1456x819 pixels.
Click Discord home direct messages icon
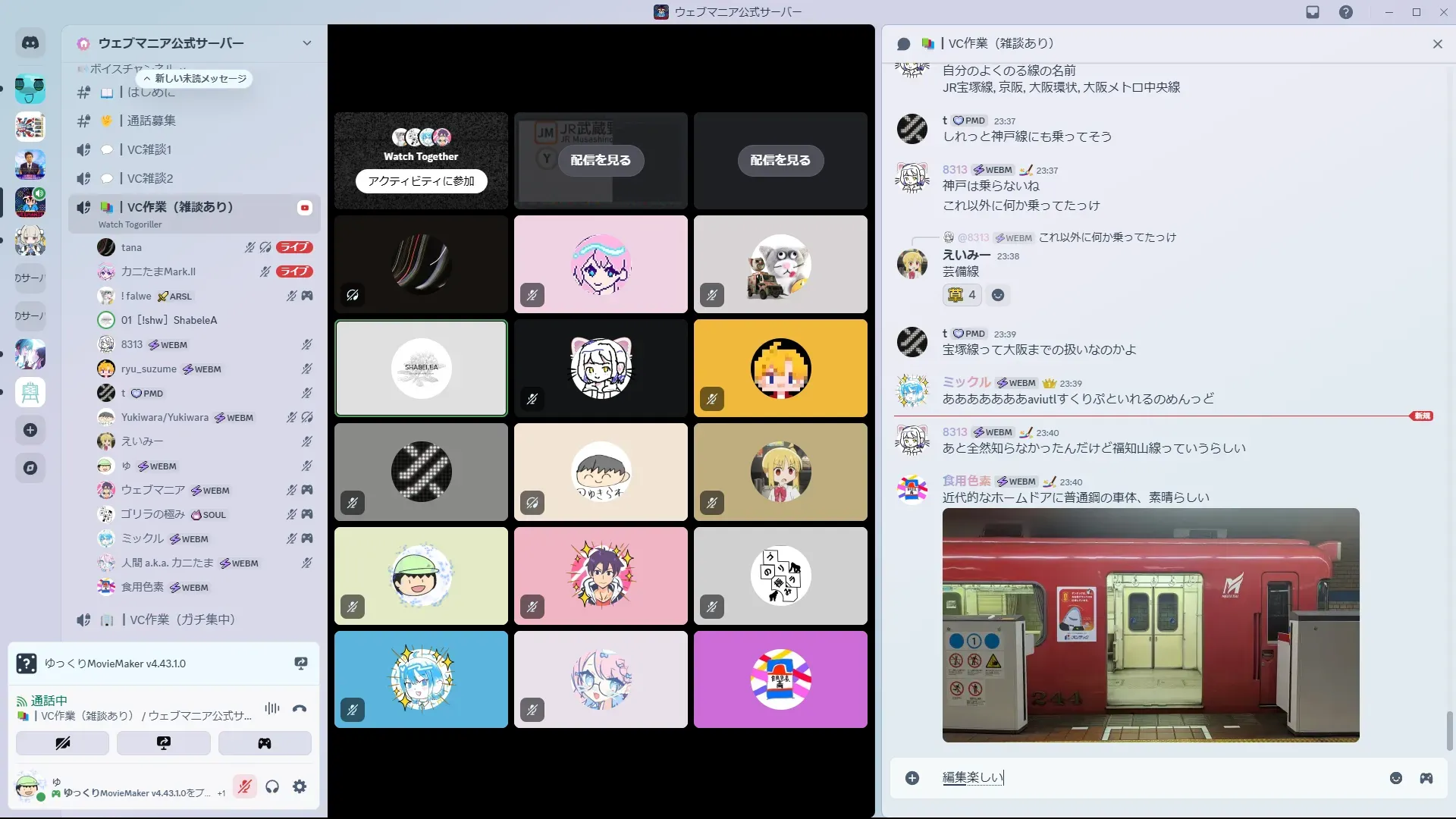[x=30, y=43]
